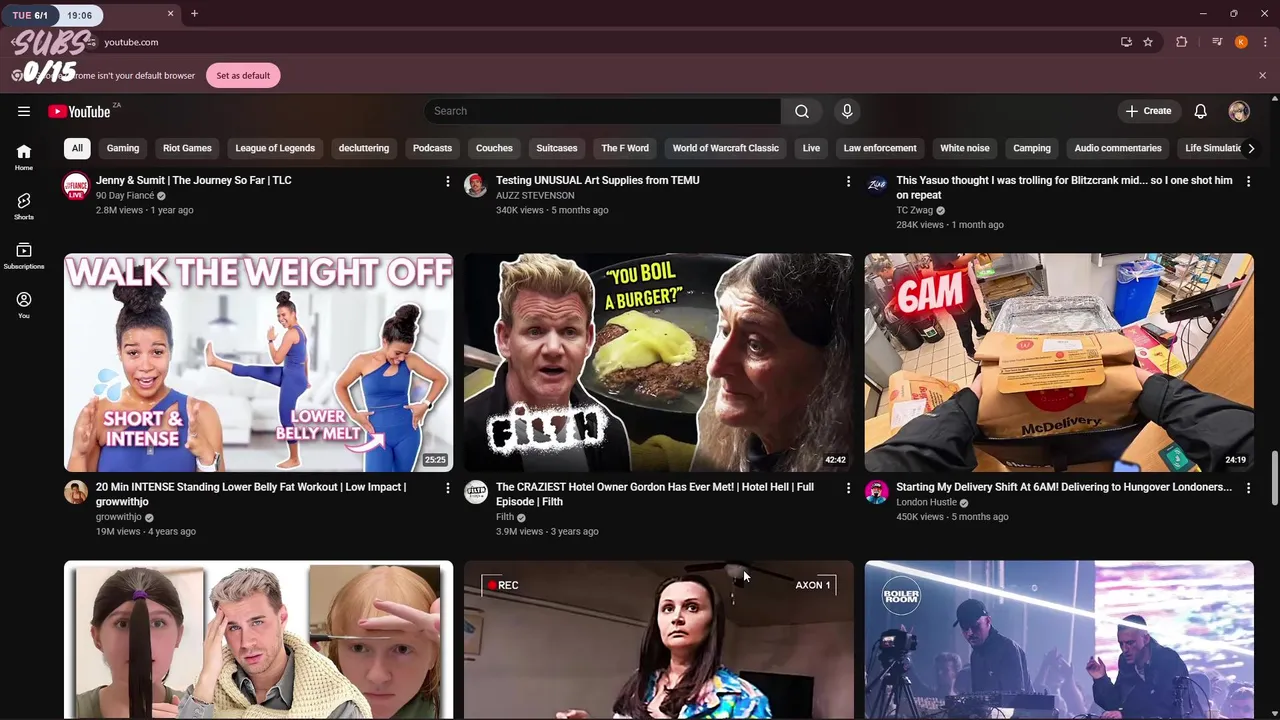Visit TC Zwag channel

(914, 210)
